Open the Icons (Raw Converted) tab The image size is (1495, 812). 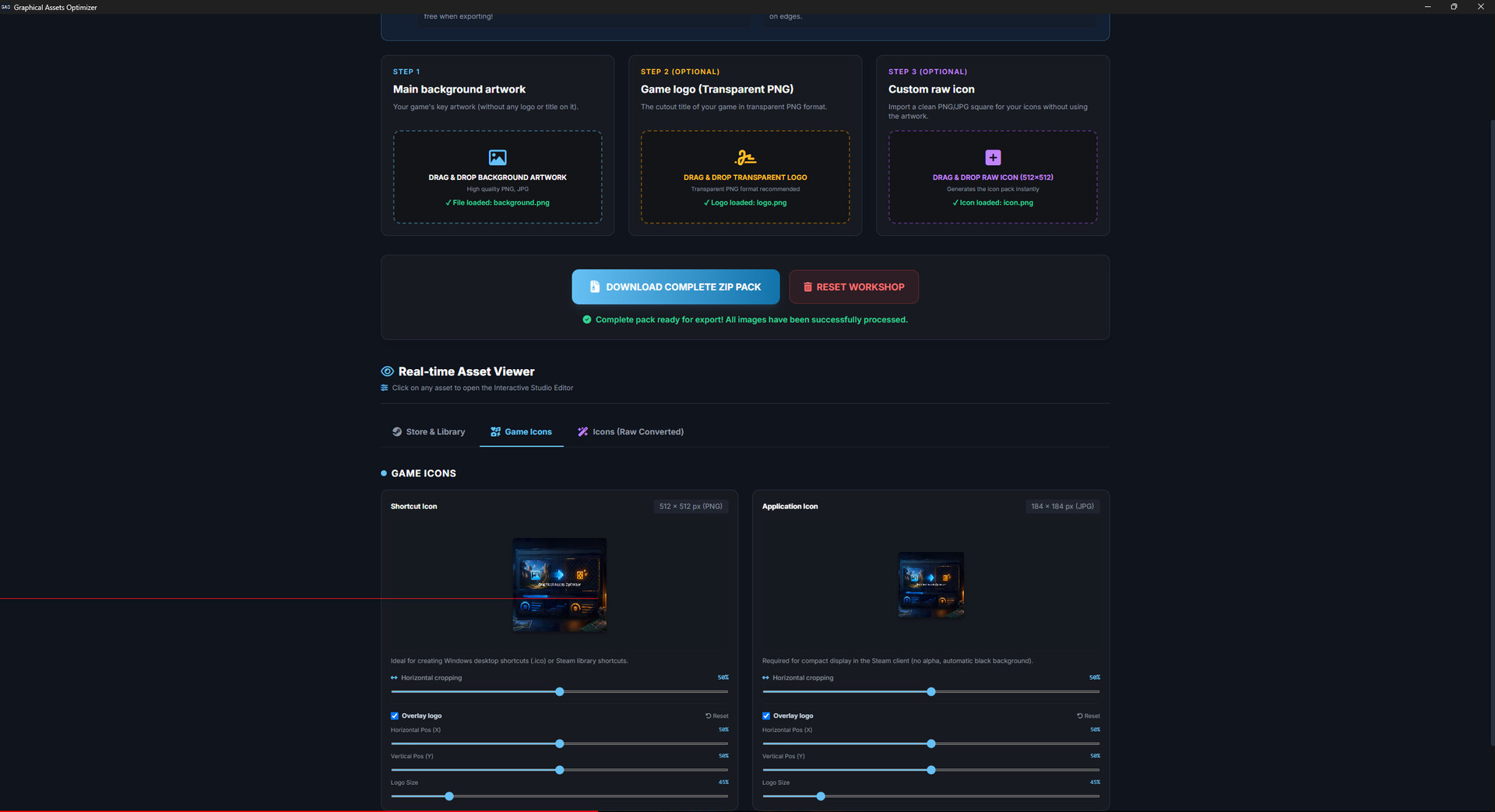pyautogui.click(x=631, y=432)
